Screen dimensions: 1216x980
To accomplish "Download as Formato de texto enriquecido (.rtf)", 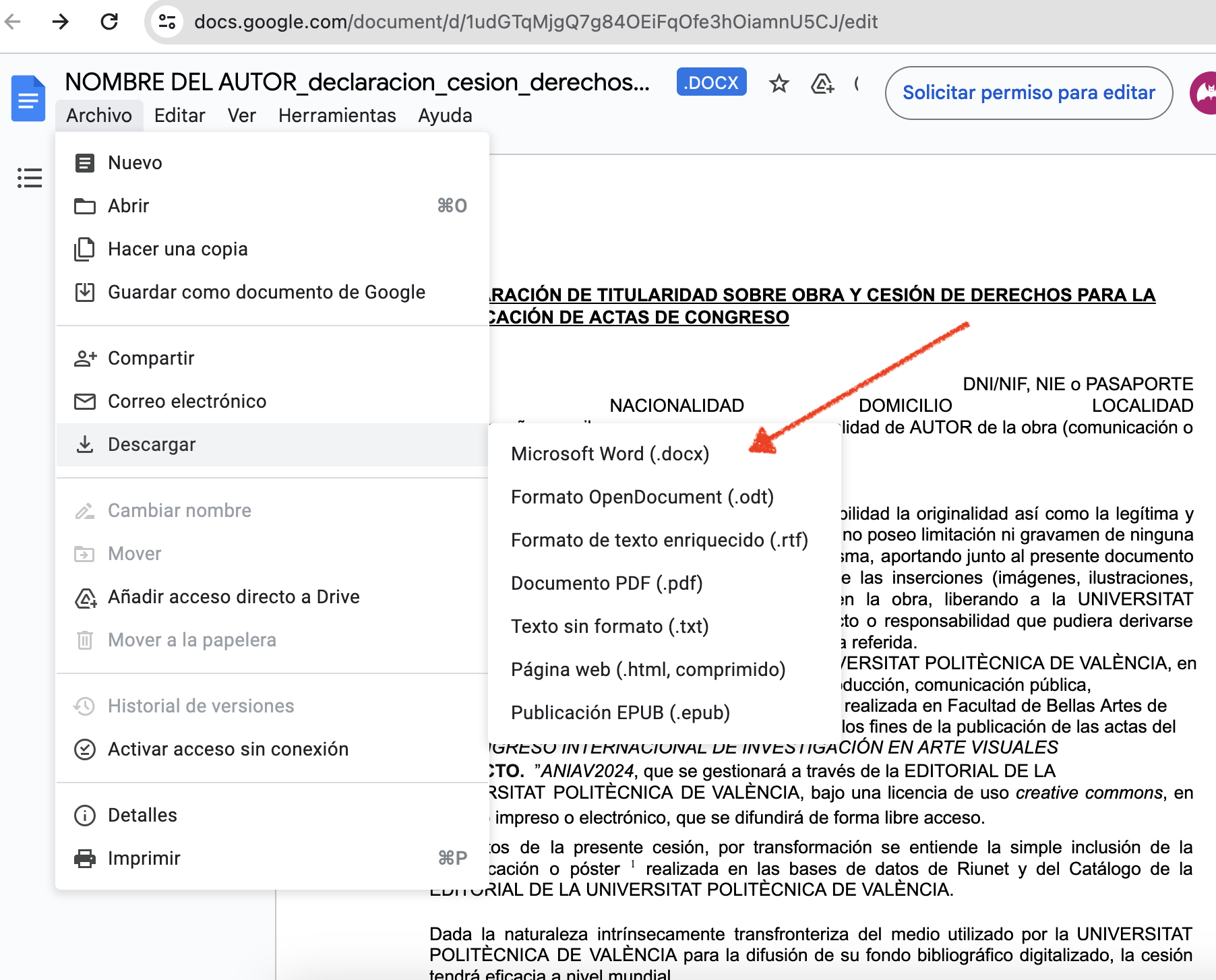I will [665, 541].
